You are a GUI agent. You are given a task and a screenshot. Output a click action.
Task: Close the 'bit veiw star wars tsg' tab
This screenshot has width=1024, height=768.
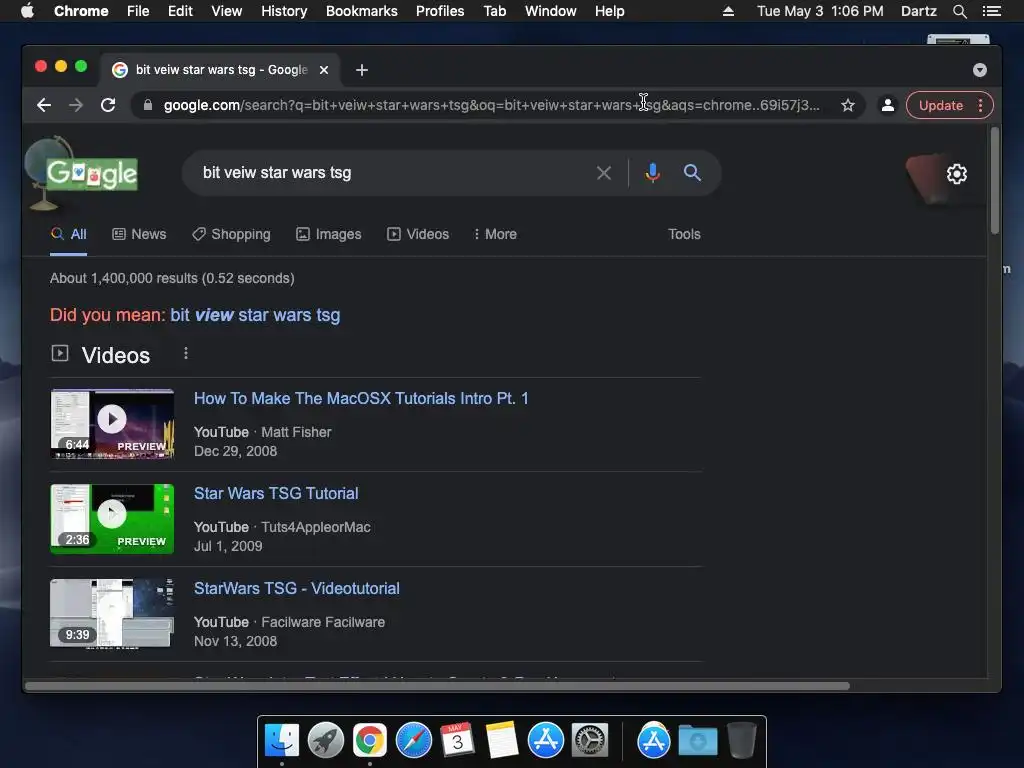(324, 70)
